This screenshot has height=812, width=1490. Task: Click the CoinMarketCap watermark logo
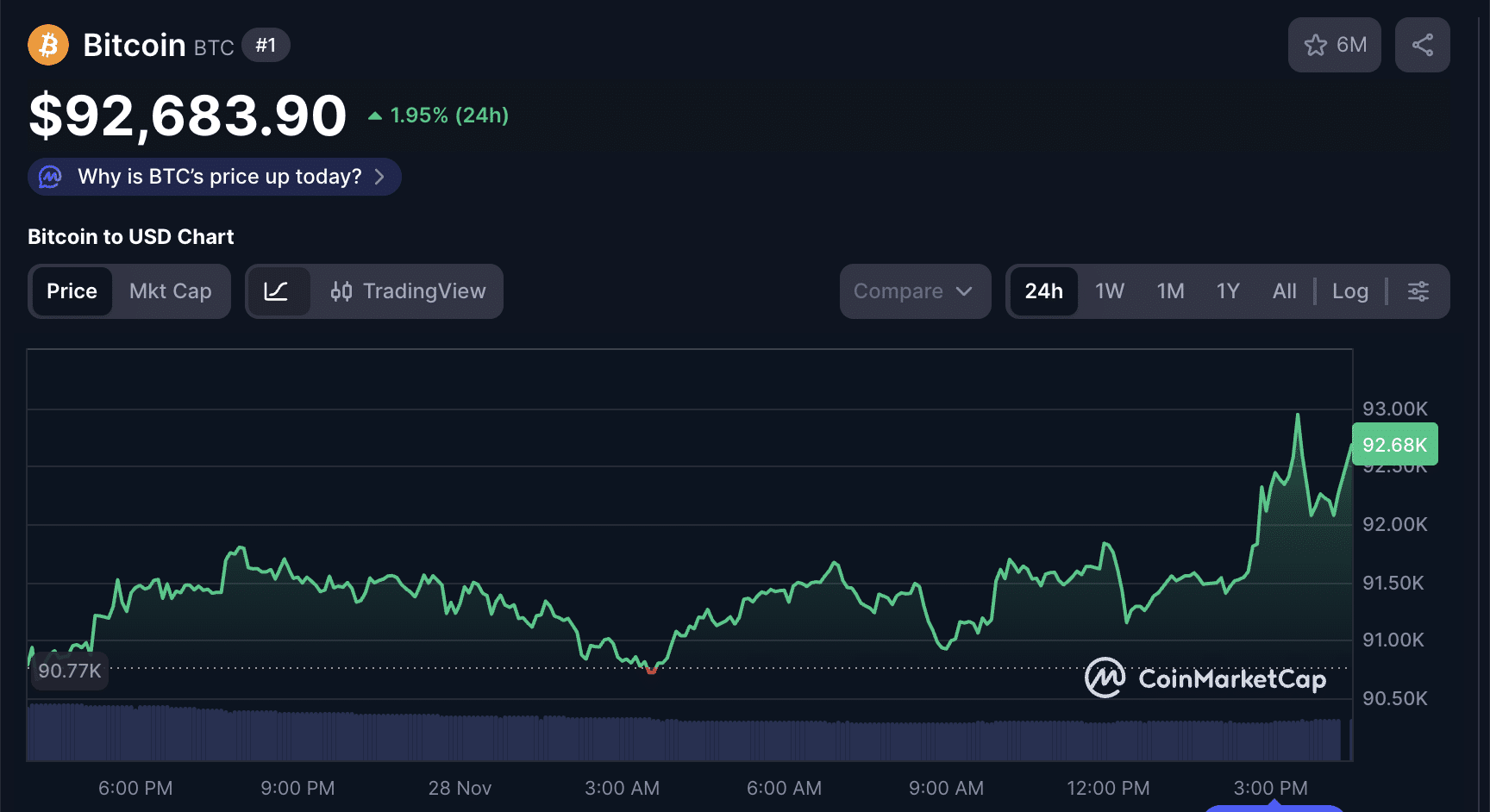1205,678
